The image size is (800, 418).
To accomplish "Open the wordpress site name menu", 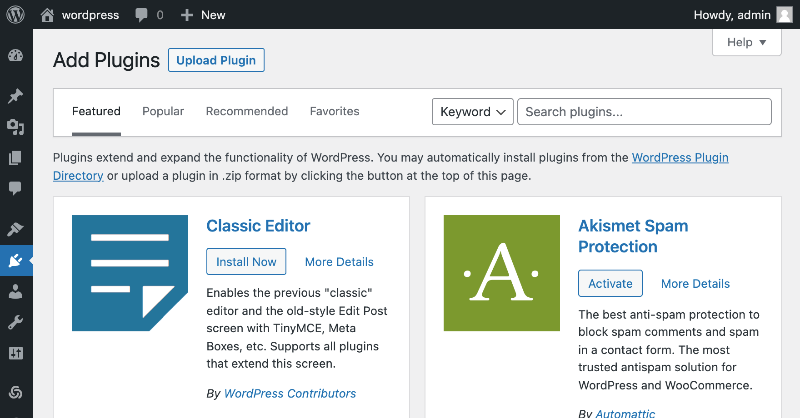I will click(90, 15).
